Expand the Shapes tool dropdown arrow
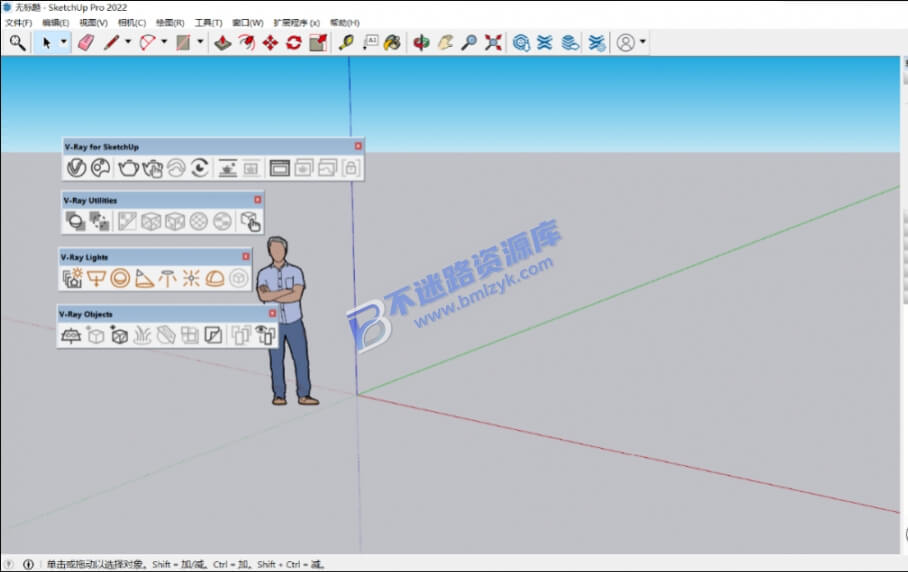This screenshot has height=572, width=908. point(200,42)
